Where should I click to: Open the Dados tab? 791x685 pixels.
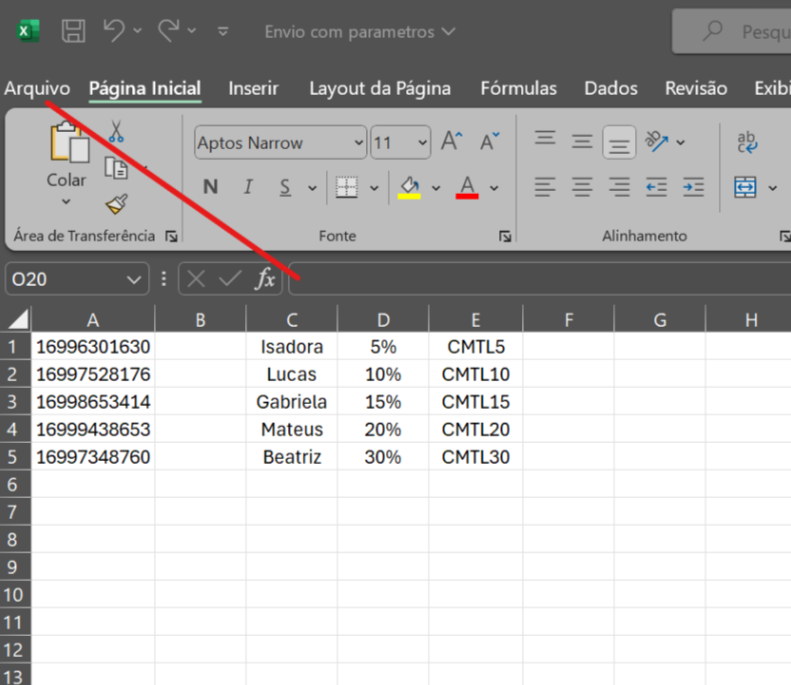tap(611, 88)
